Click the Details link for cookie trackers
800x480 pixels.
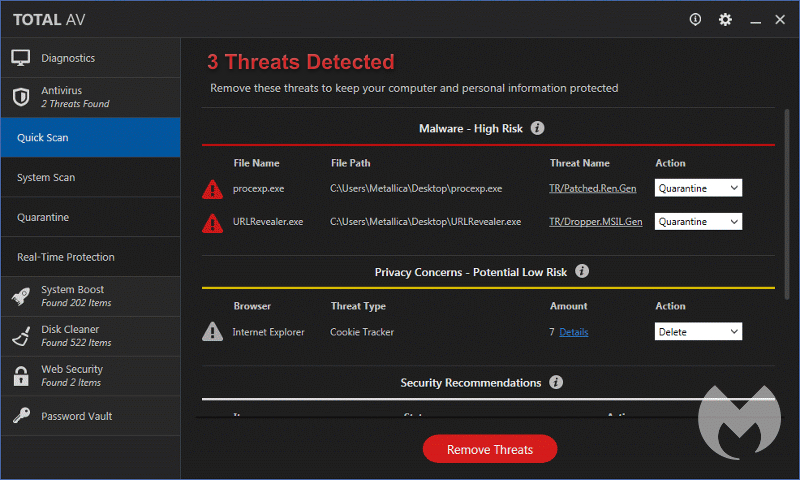coord(573,332)
